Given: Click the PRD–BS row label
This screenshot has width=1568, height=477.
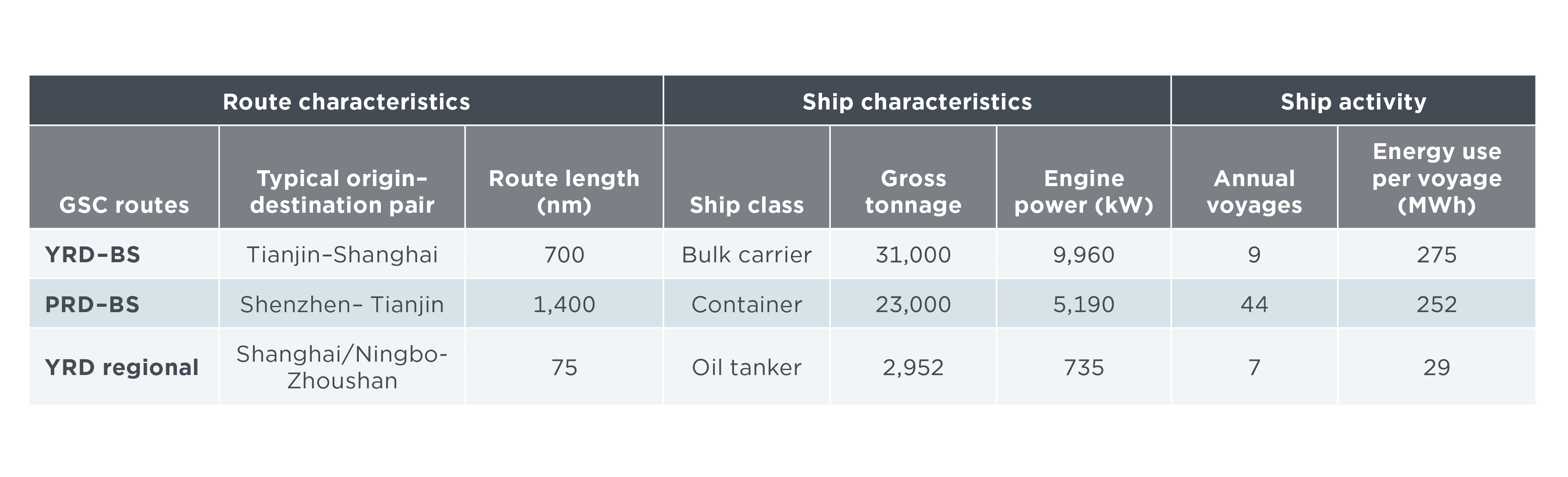Looking at the screenshot, I should coord(92,304).
